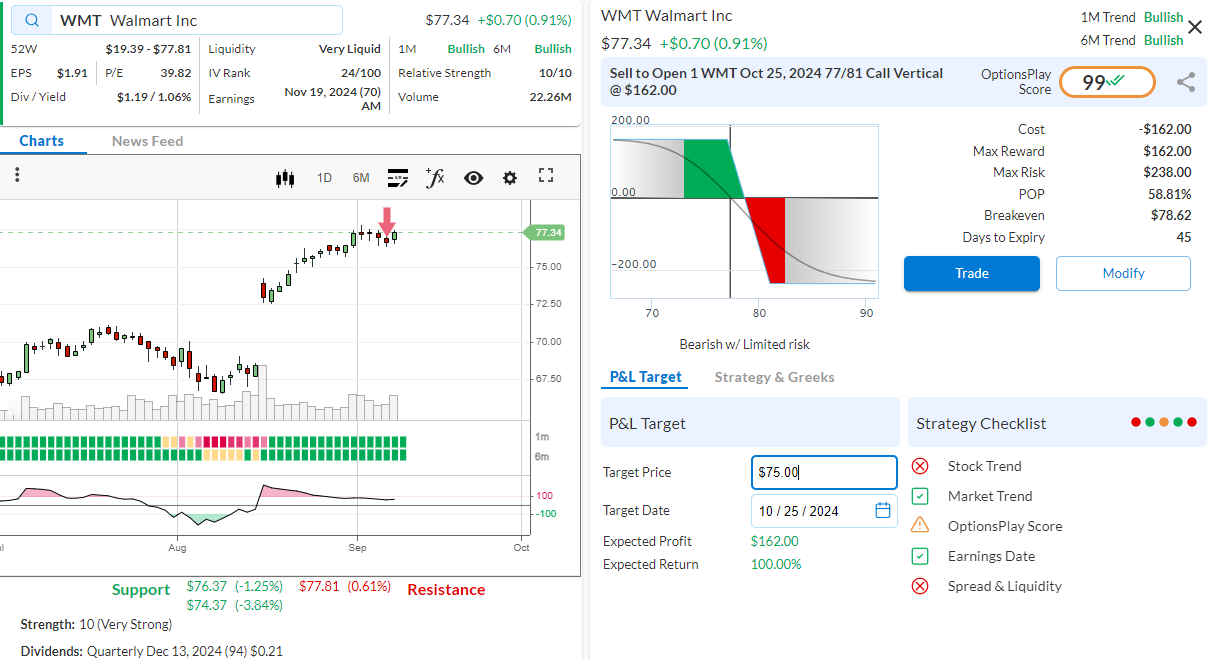Click the Breakeven value $78.62
1207x660 pixels.
pos(1170,216)
